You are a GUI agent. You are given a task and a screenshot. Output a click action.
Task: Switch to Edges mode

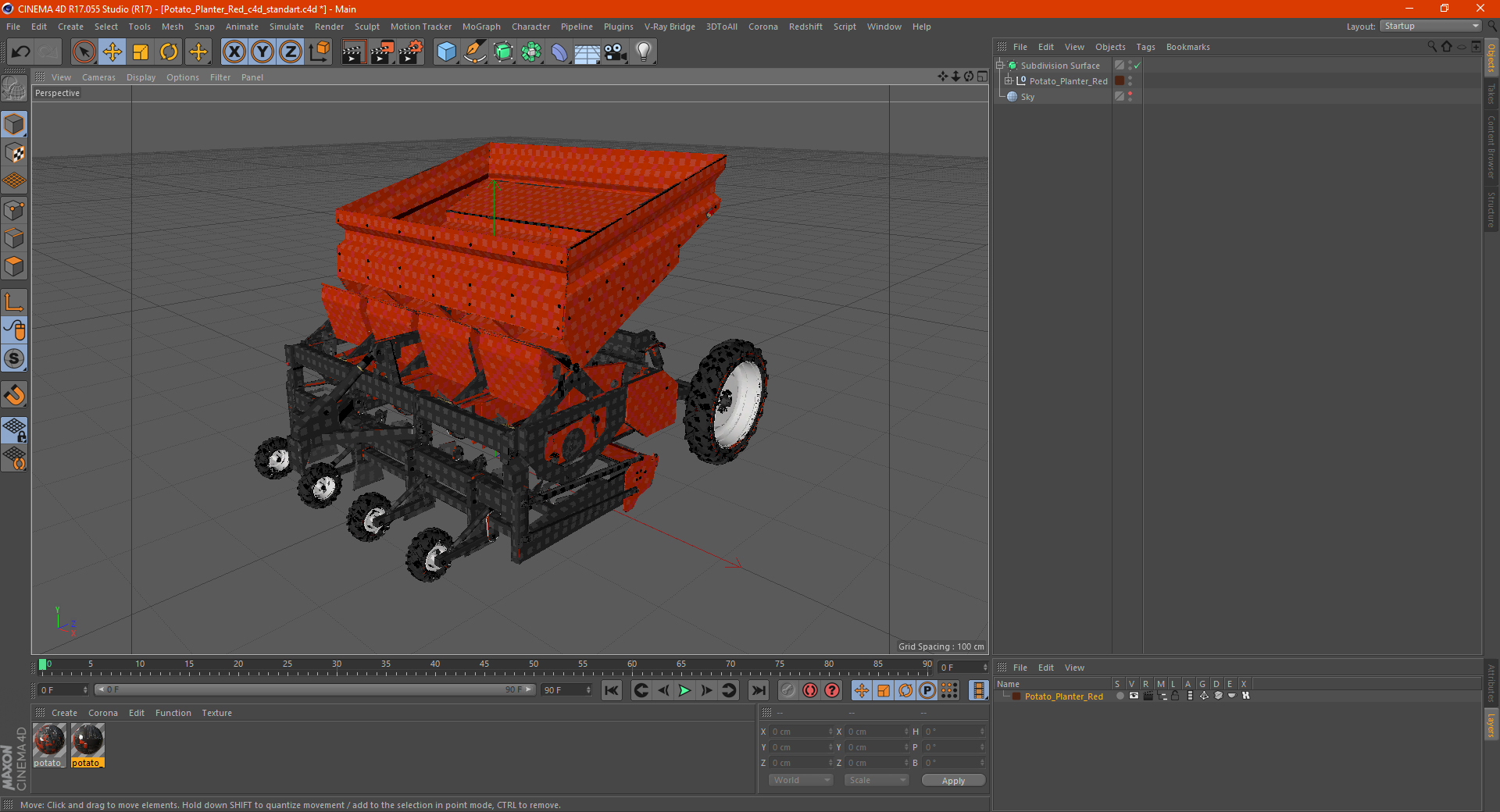(x=14, y=238)
